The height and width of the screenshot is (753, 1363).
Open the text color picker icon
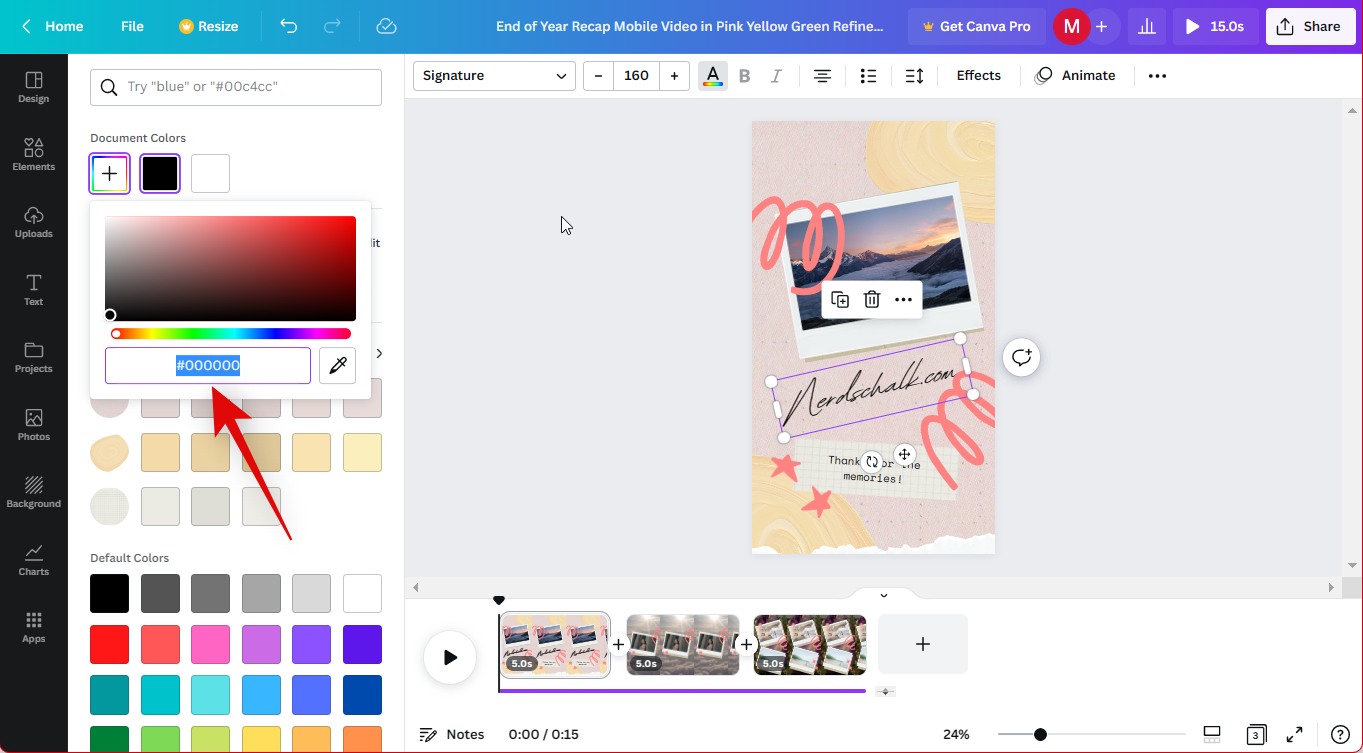pyautogui.click(x=713, y=76)
